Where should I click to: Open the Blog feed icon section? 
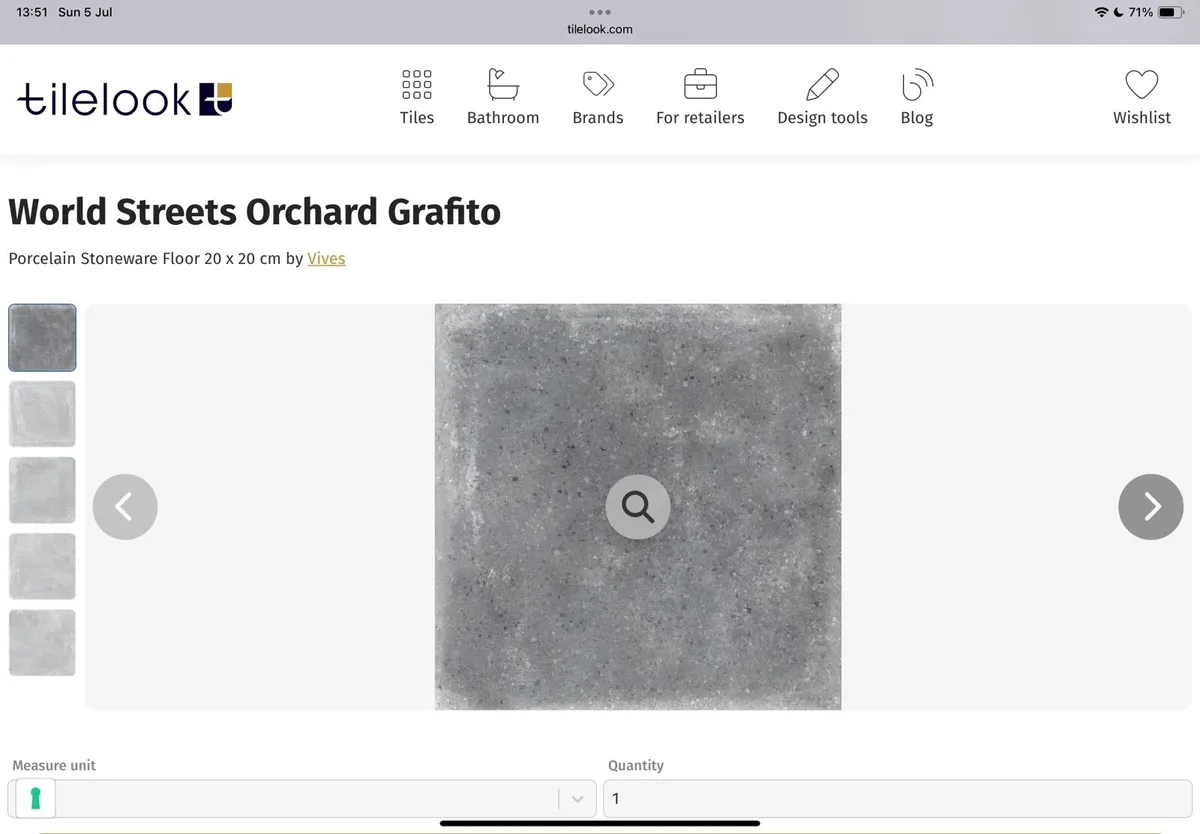point(917,97)
